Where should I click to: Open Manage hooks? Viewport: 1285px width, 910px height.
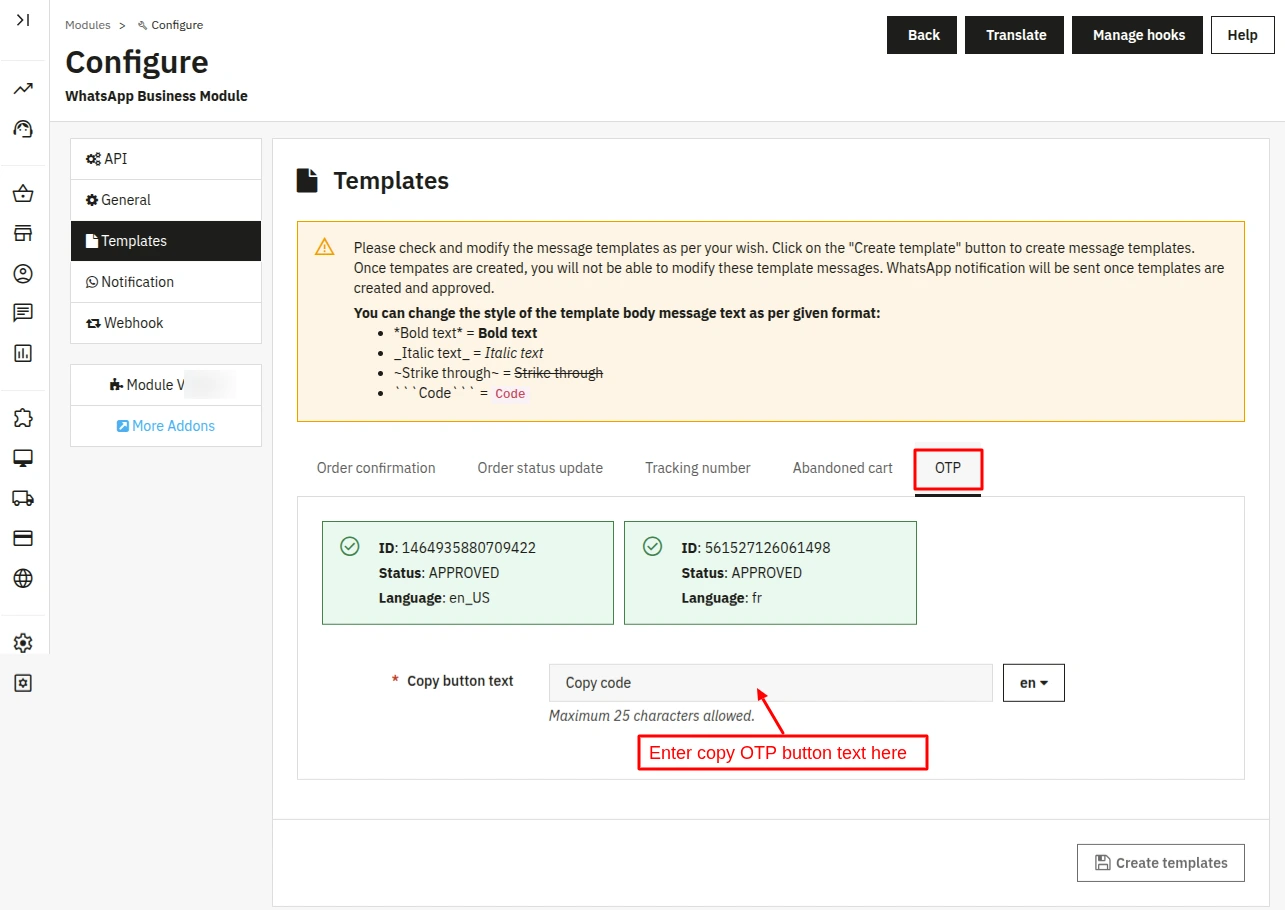(1138, 35)
